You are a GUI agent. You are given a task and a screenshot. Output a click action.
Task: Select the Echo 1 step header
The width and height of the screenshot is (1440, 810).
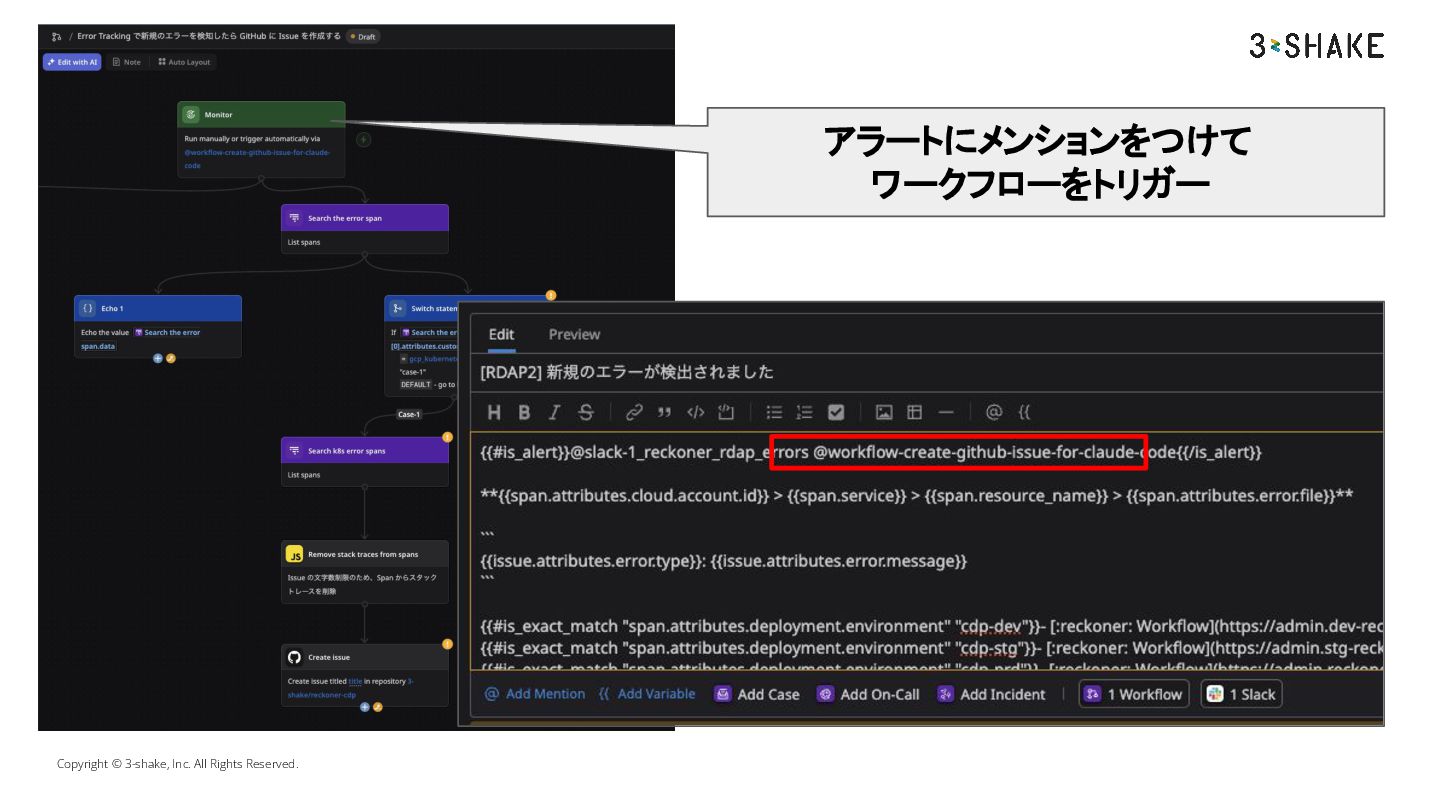[x=158, y=308]
